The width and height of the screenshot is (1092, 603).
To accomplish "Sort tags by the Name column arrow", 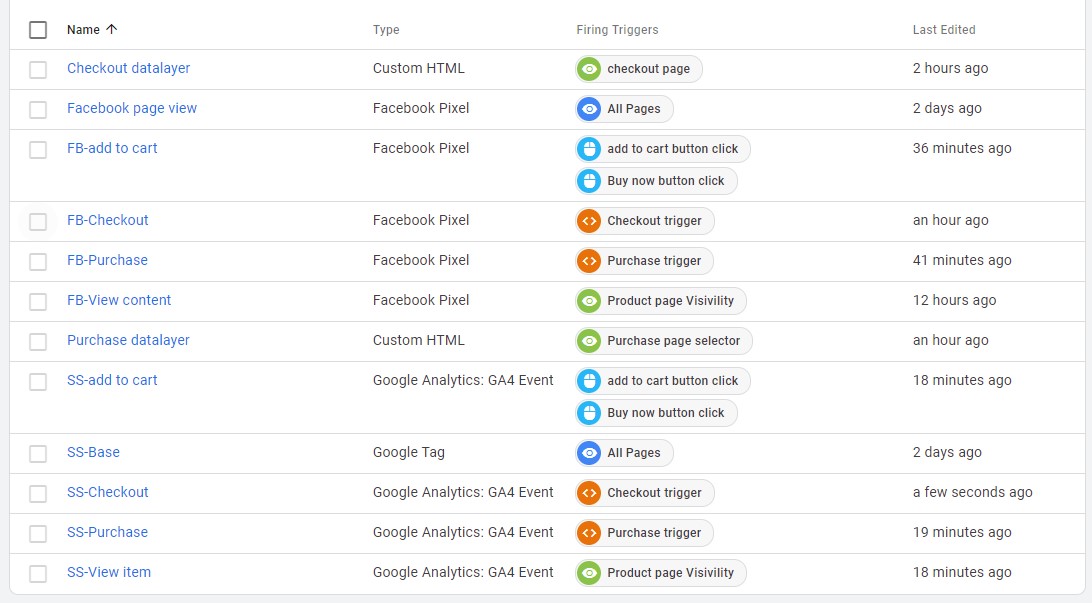I will 111,30.
